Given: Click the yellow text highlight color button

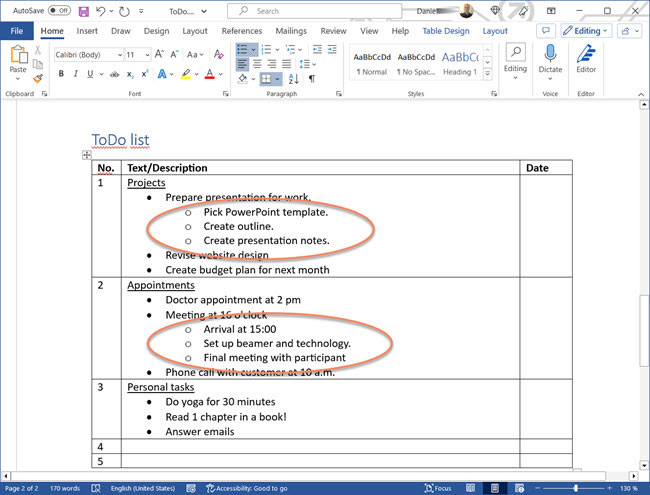Looking at the screenshot, I should pos(185,74).
